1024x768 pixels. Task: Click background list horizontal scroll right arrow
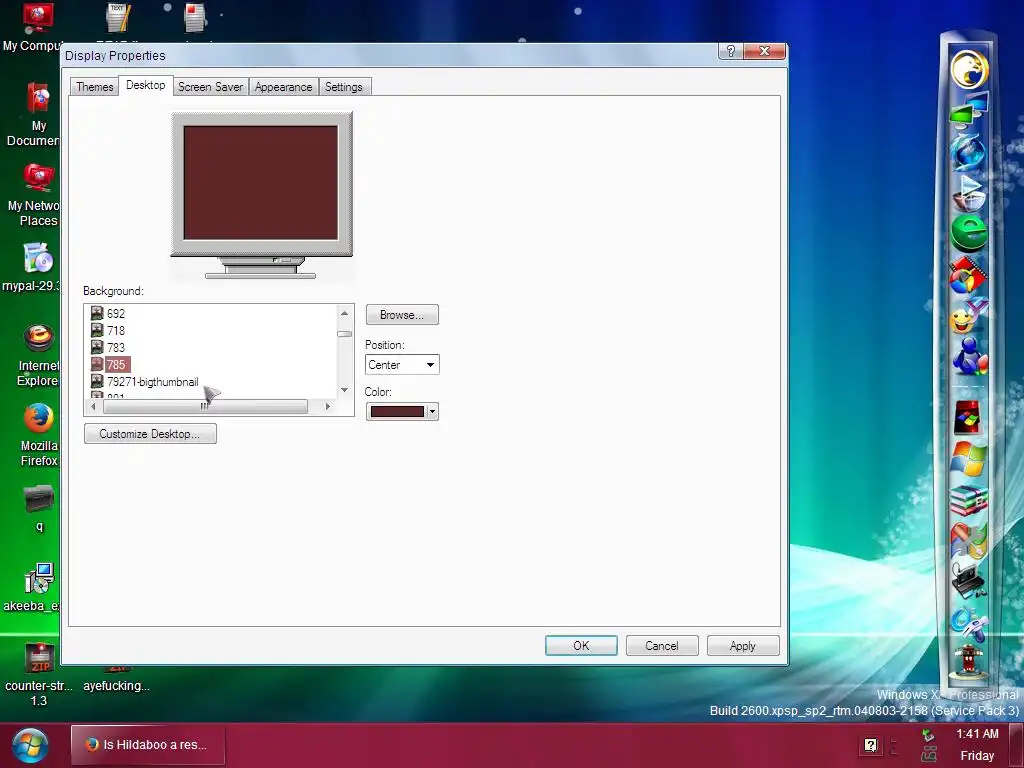click(x=328, y=406)
